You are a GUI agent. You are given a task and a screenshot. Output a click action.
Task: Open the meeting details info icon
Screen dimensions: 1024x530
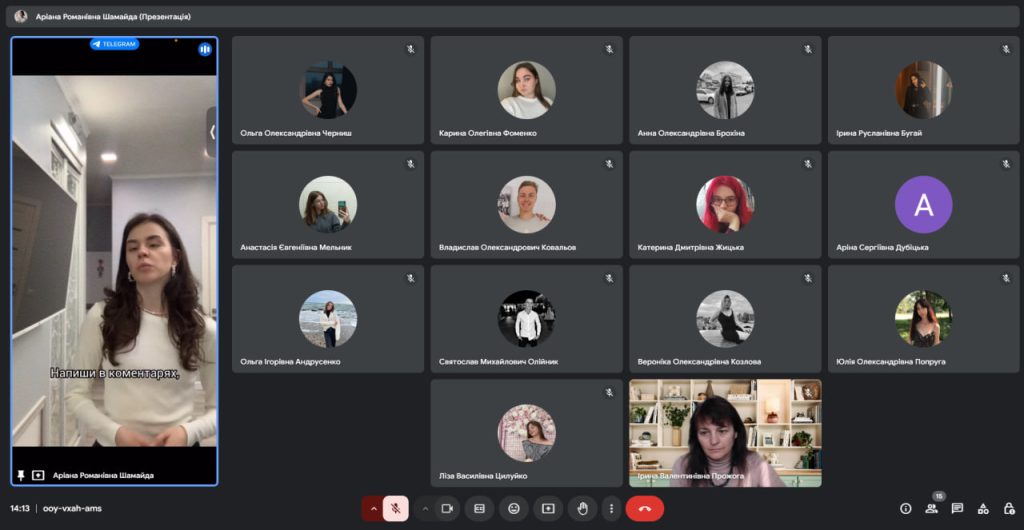tap(906, 508)
